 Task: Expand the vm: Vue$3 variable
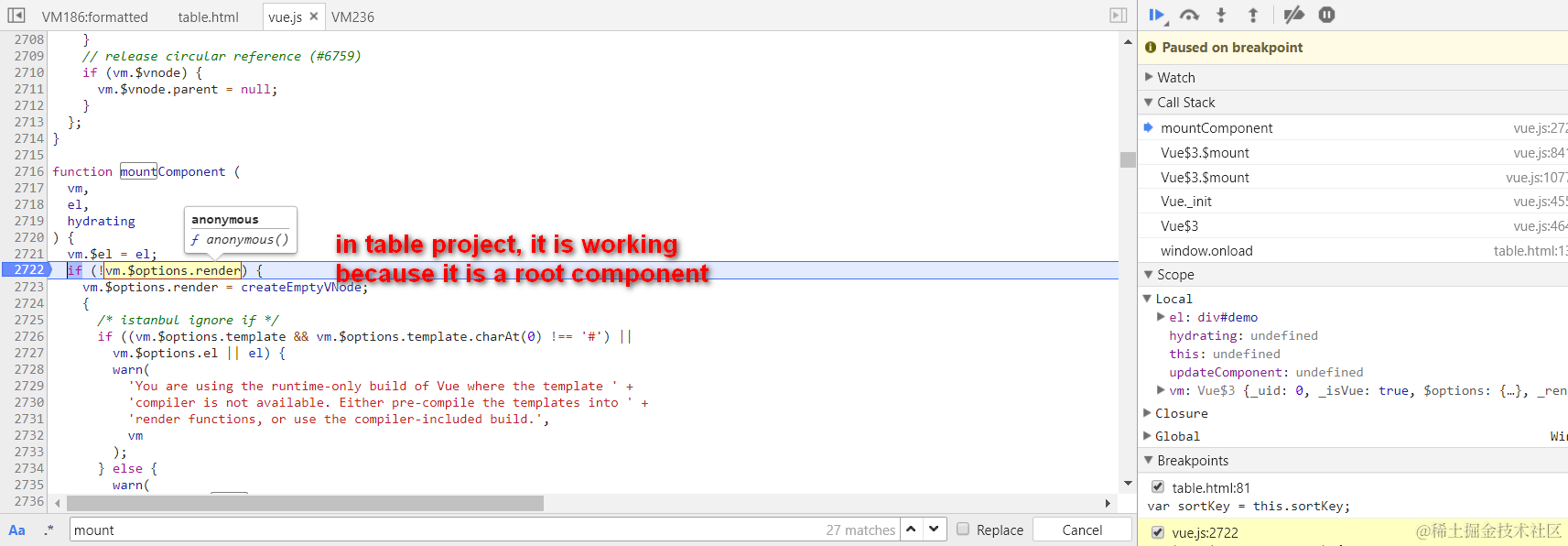click(1161, 390)
